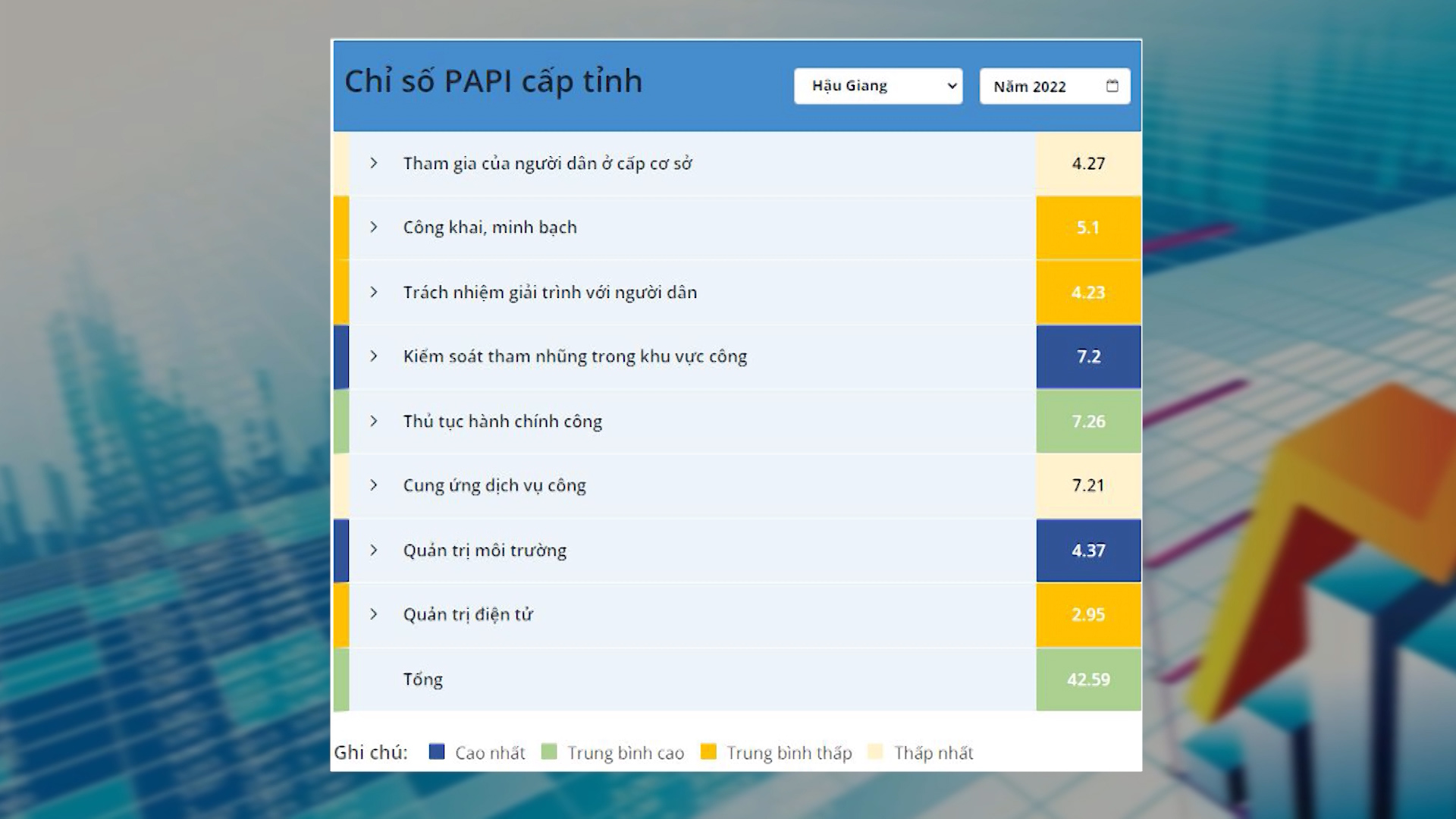Expand Quản trị điện tử chevron
This screenshot has height=819, width=1456.
[x=373, y=614]
